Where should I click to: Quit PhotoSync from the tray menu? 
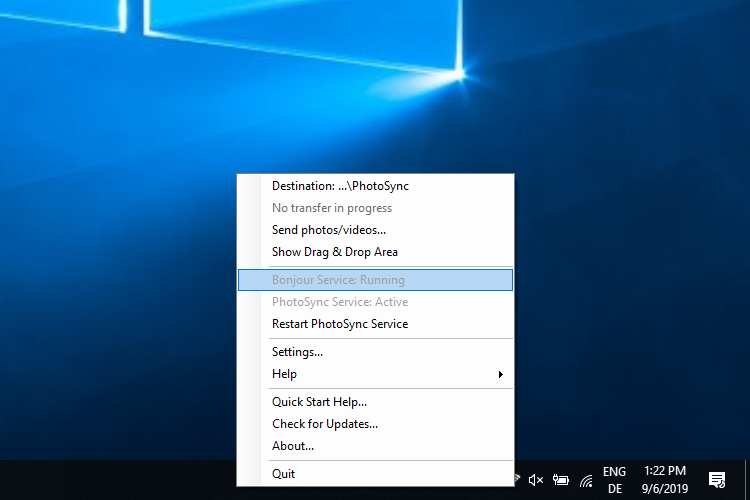[284, 474]
